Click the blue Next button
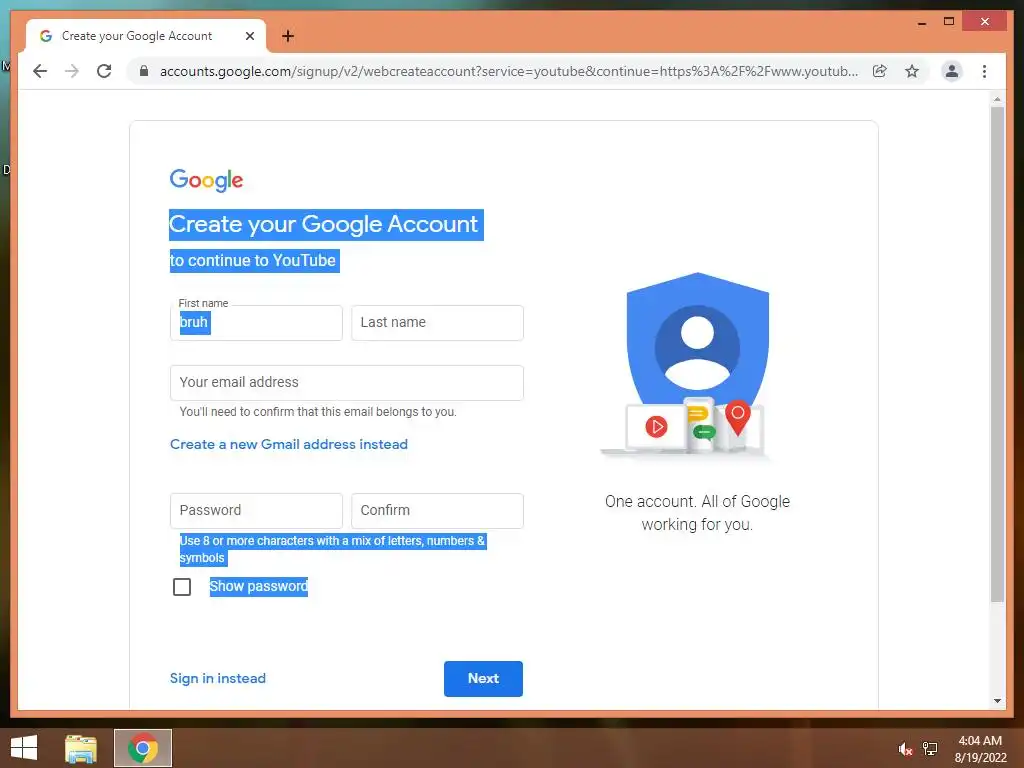The height and width of the screenshot is (768, 1024). coord(483,679)
